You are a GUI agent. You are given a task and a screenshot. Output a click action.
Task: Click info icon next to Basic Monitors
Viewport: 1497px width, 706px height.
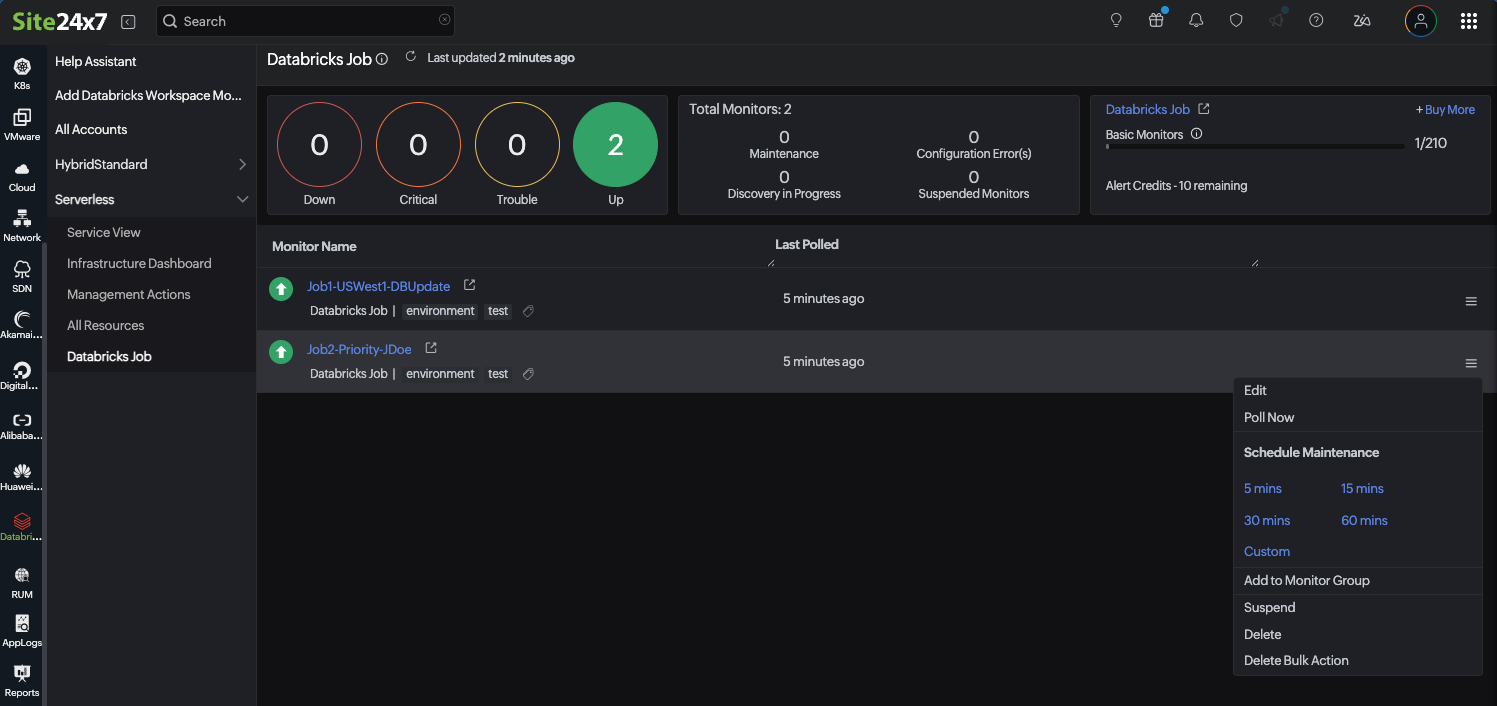tap(1197, 134)
